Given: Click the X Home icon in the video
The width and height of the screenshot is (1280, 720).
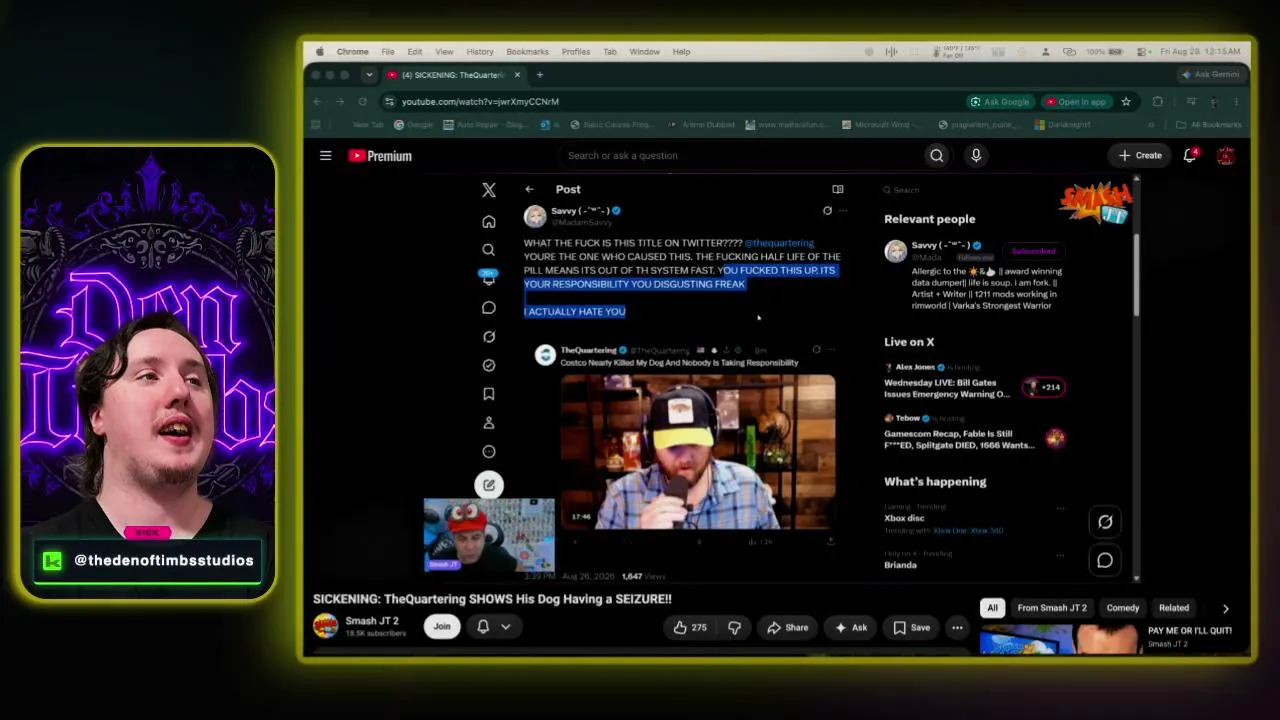Looking at the screenshot, I should (x=489, y=222).
